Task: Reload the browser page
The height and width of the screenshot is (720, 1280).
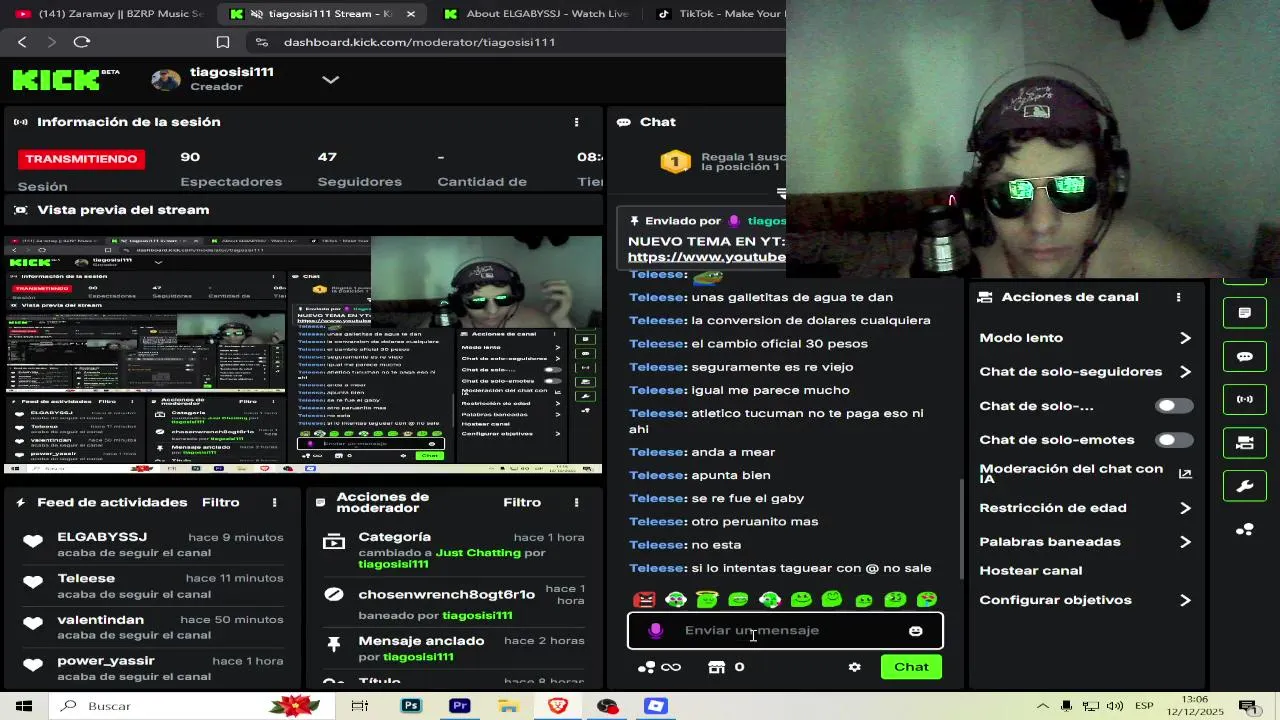Action: (82, 42)
